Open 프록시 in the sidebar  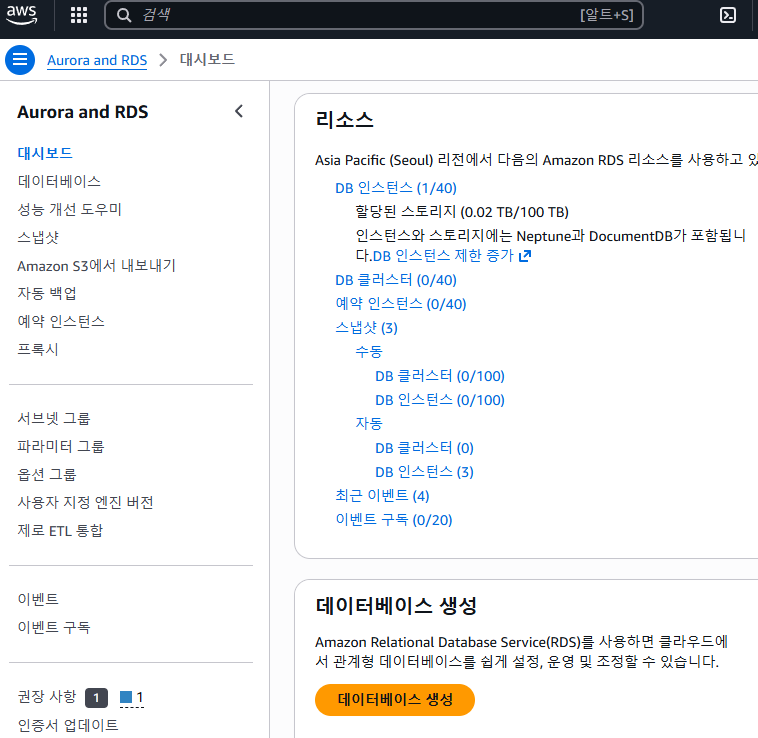point(38,349)
